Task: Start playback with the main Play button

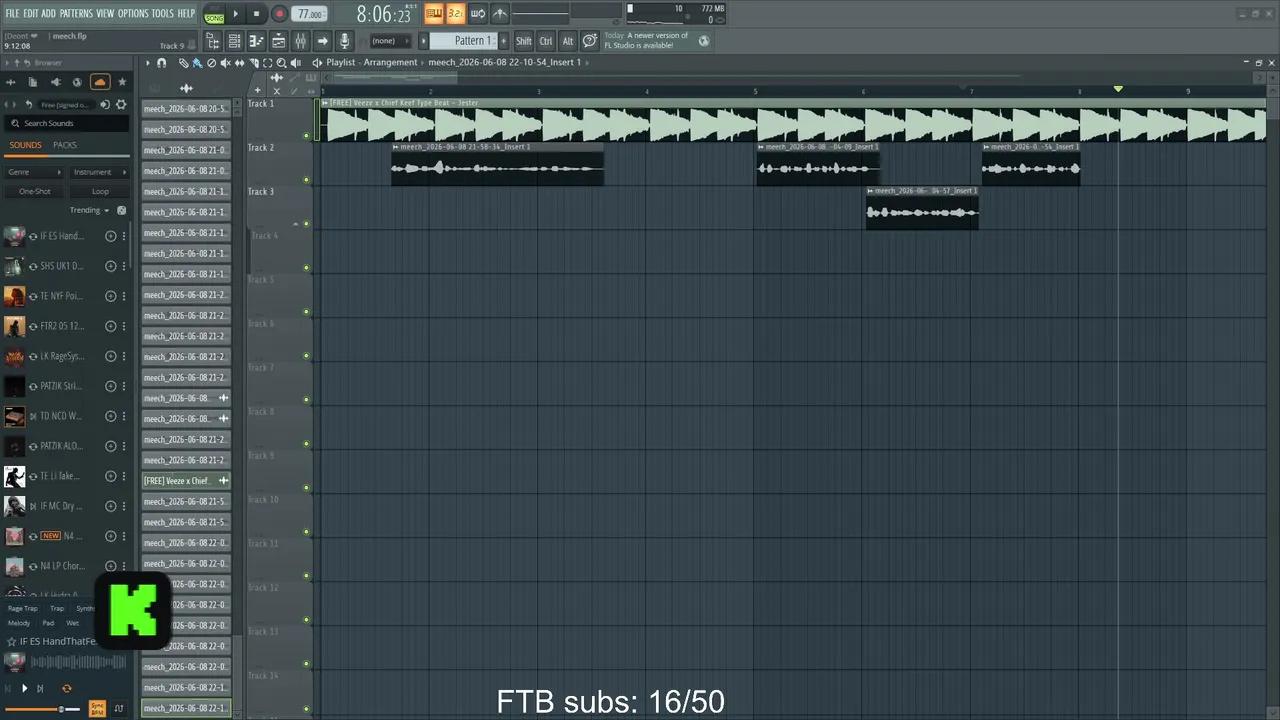Action: point(236,14)
